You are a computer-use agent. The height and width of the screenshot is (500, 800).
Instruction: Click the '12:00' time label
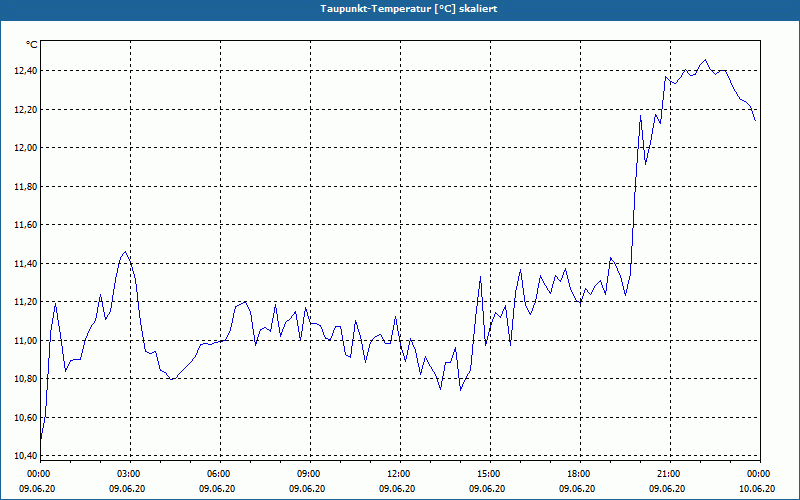coord(397,474)
